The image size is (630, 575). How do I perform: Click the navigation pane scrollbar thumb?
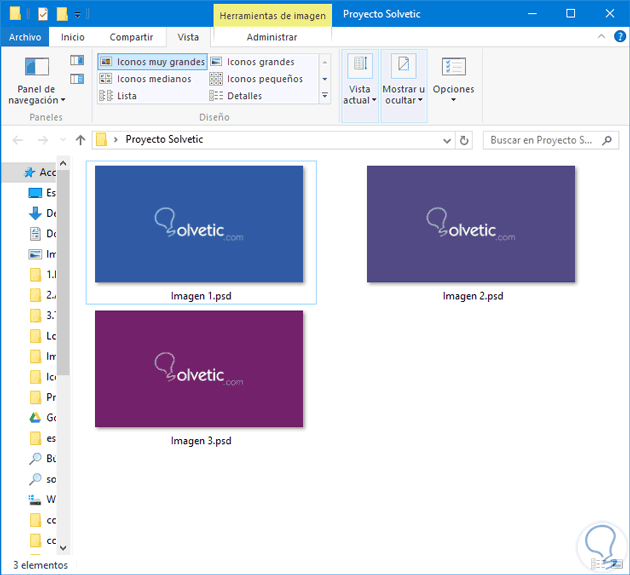point(63,272)
